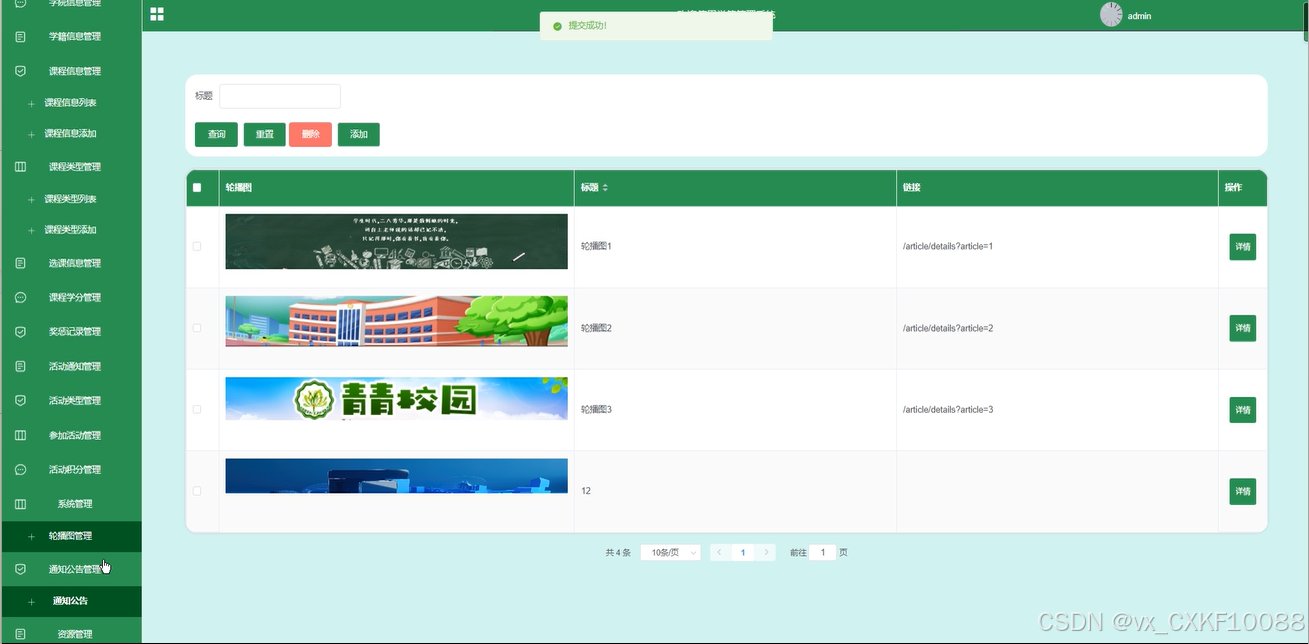Sort table by the 标题 column arrows
1309x644 pixels.
tap(604, 188)
